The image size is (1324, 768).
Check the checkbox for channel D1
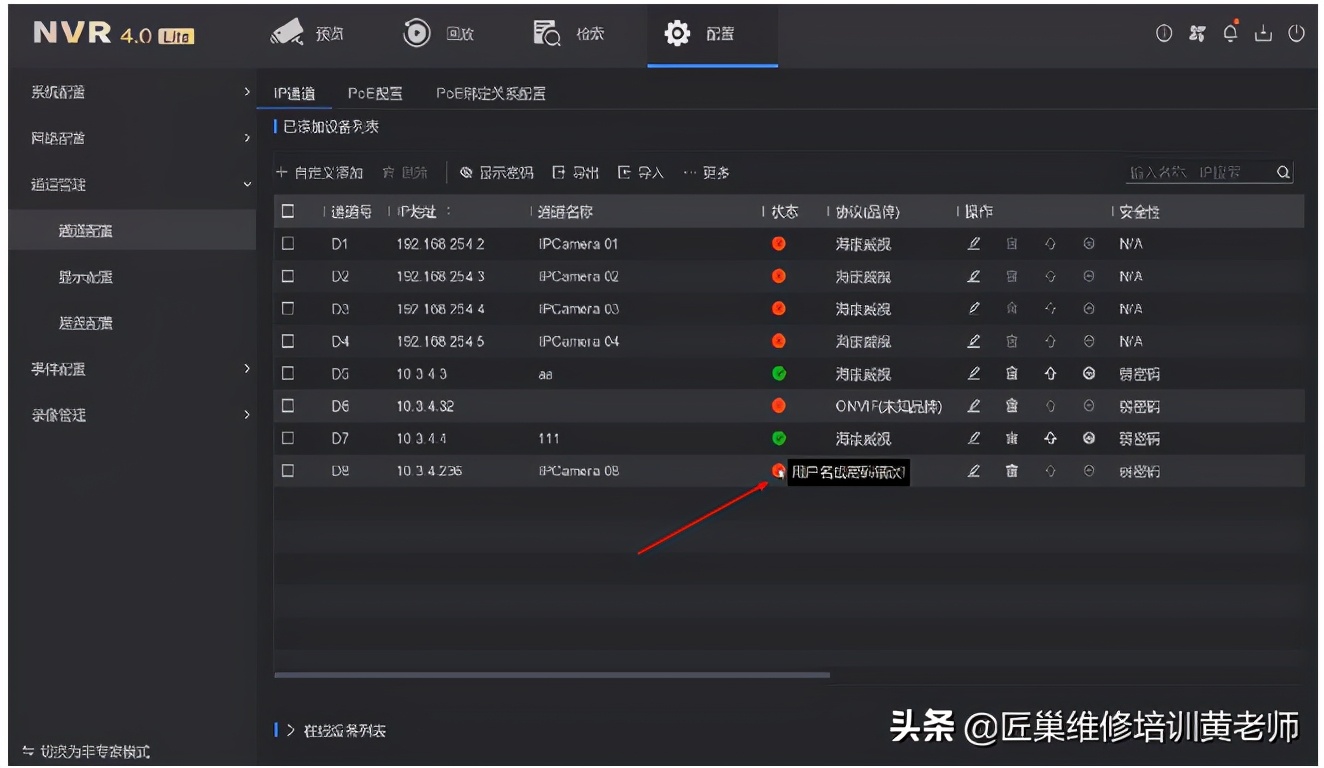pyautogui.click(x=286, y=243)
